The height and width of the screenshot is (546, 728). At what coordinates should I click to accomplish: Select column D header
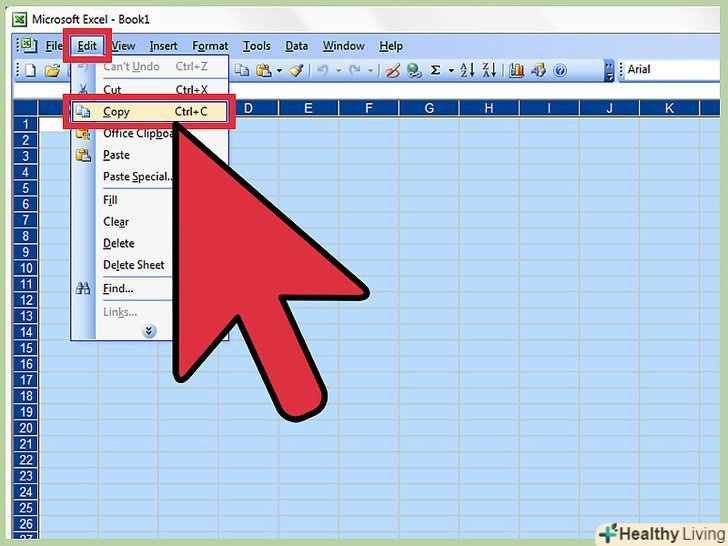(x=248, y=108)
